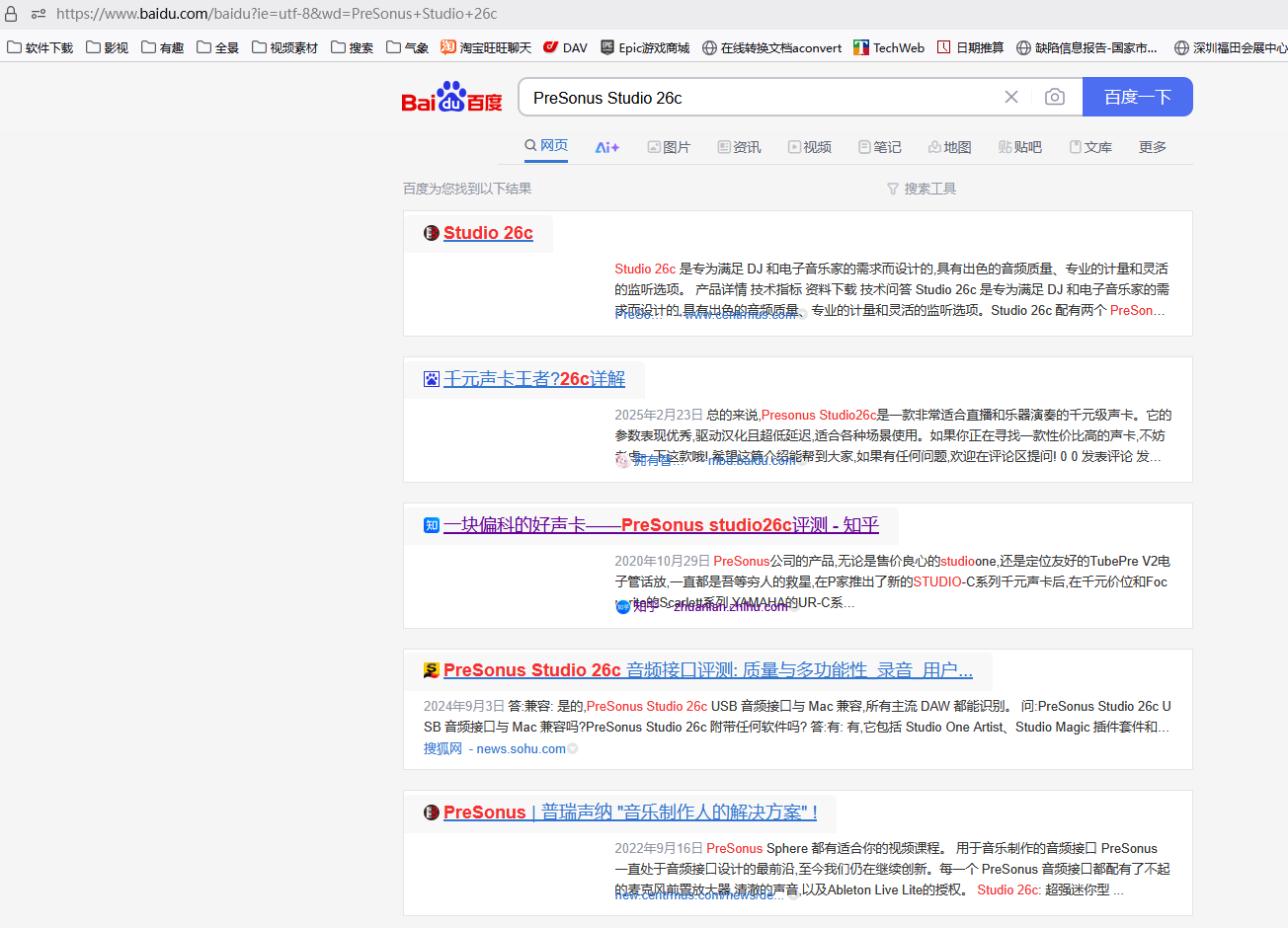Screen dimensions: 1288x928
Task: Open the Epic游戏商城 bookmark
Action: pyautogui.click(x=644, y=47)
